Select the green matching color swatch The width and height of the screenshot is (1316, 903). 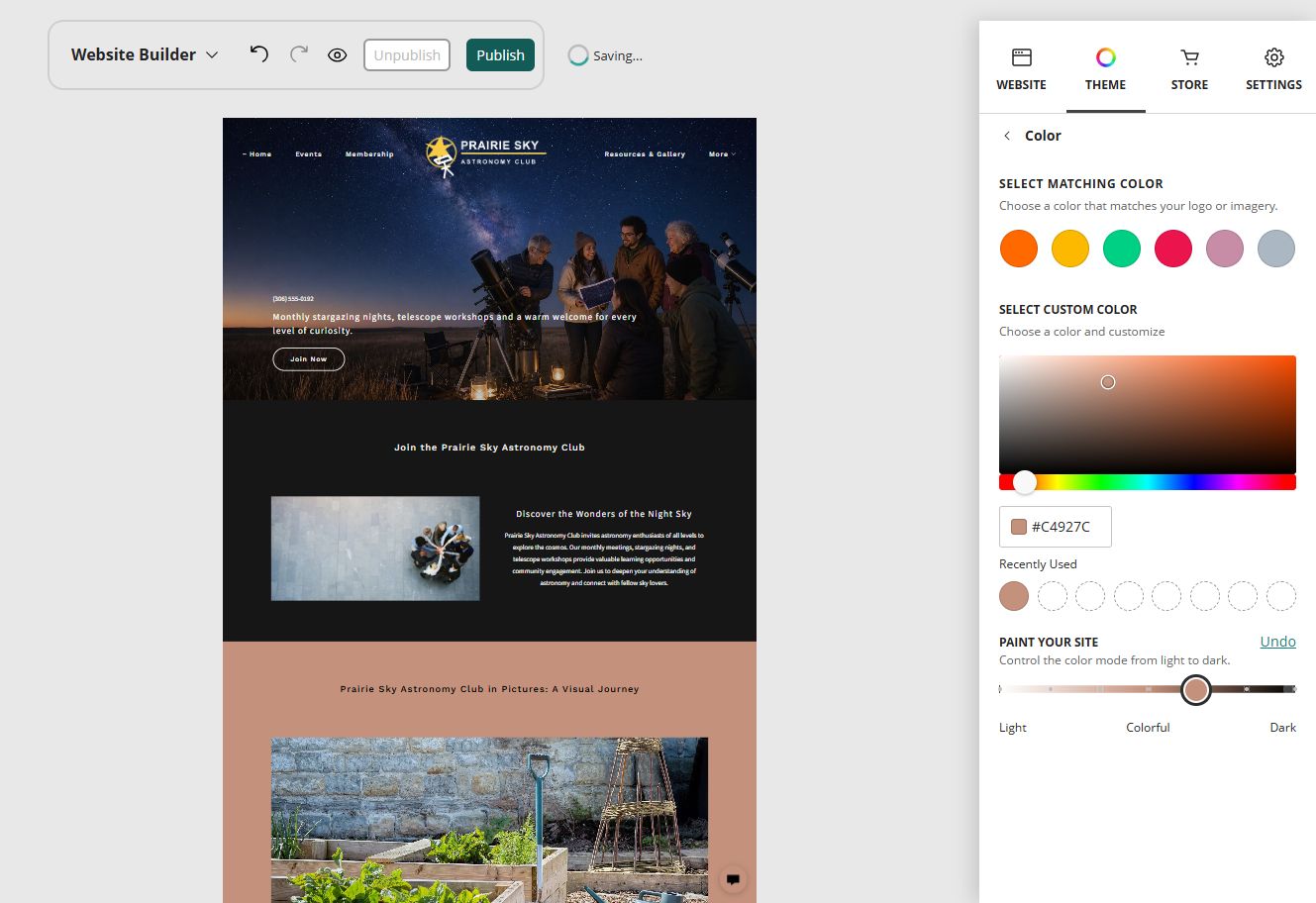pyautogui.click(x=1121, y=249)
